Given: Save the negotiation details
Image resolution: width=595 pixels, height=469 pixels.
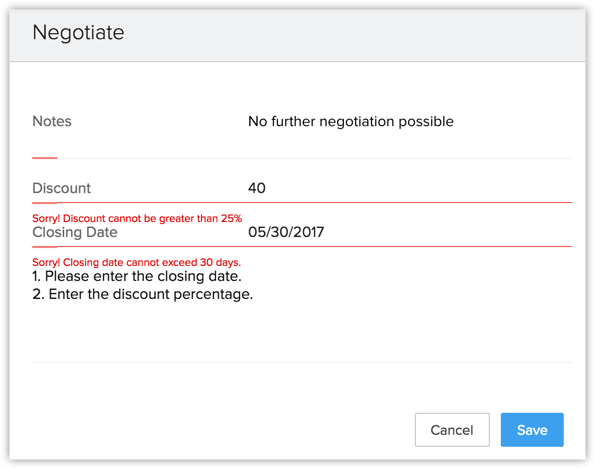Looking at the screenshot, I should (532, 430).
